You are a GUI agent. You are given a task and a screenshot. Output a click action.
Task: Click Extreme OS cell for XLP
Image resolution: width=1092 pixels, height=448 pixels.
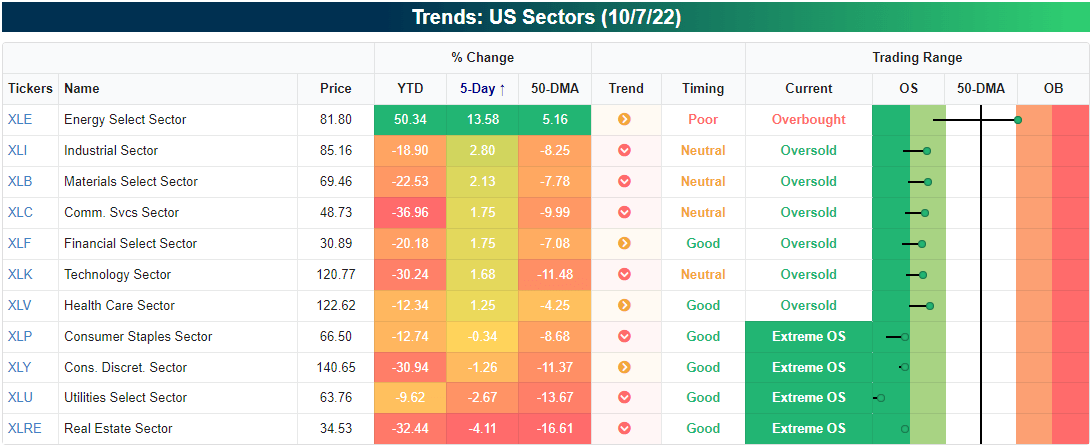tap(808, 336)
